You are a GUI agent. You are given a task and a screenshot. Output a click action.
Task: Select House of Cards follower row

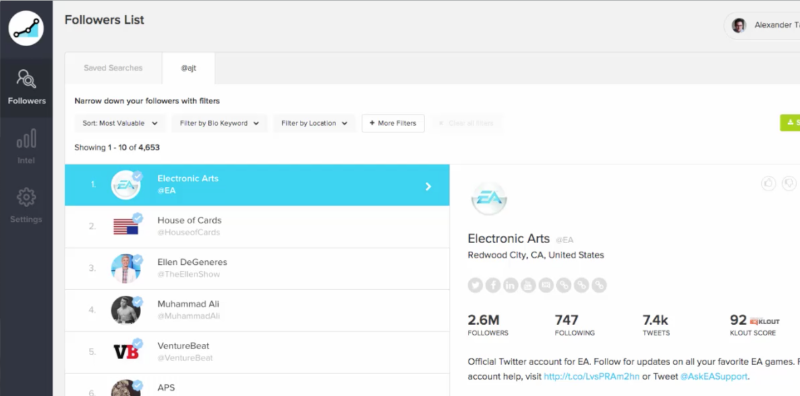click(257, 227)
